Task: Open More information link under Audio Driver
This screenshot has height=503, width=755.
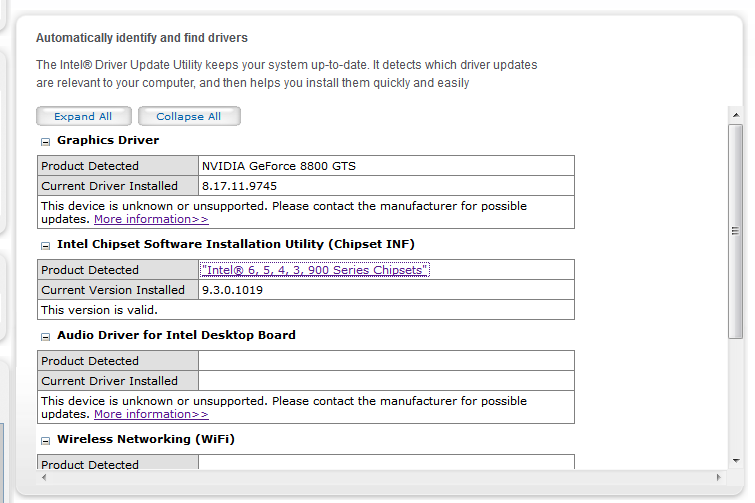Action: click(151, 414)
